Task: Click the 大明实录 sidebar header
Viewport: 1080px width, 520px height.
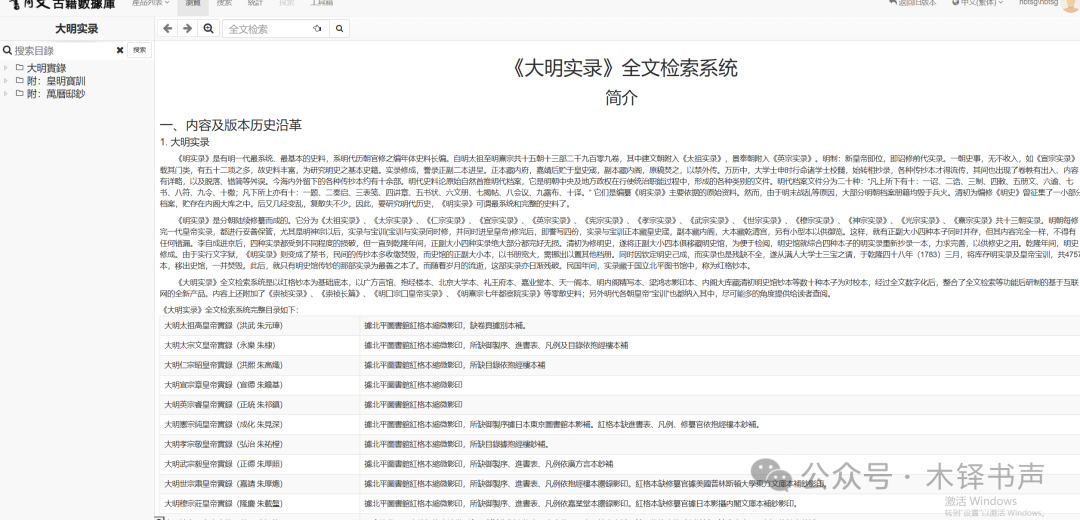Action: coord(76,29)
